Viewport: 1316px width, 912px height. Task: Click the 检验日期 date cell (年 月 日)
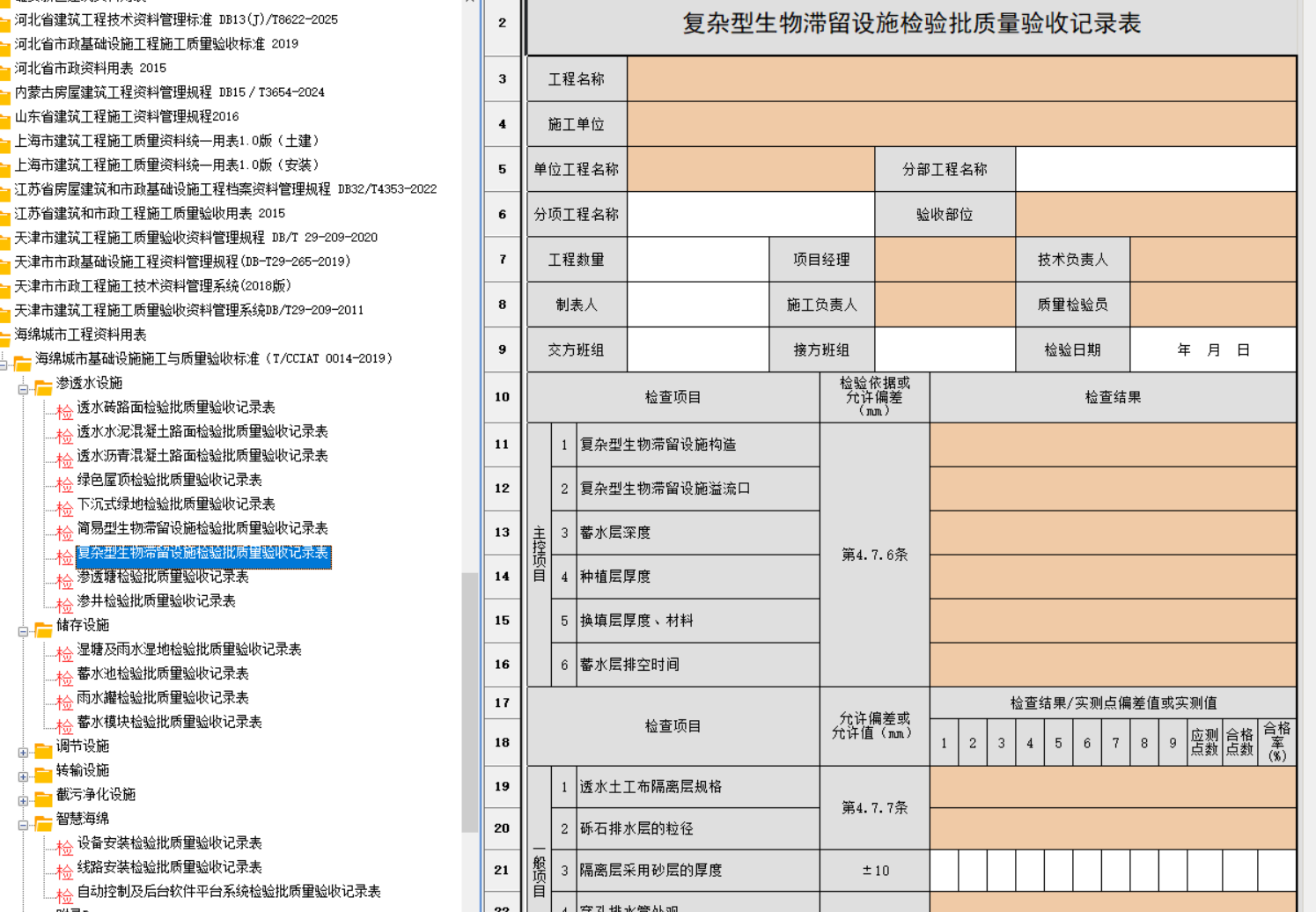point(1213,349)
